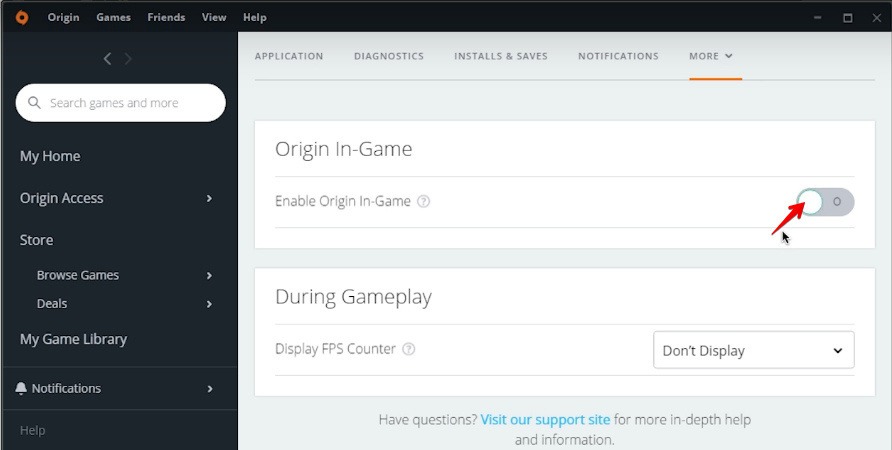The height and width of the screenshot is (450, 892).
Task: Focus the Search games and more field
Action: [x=121, y=103]
